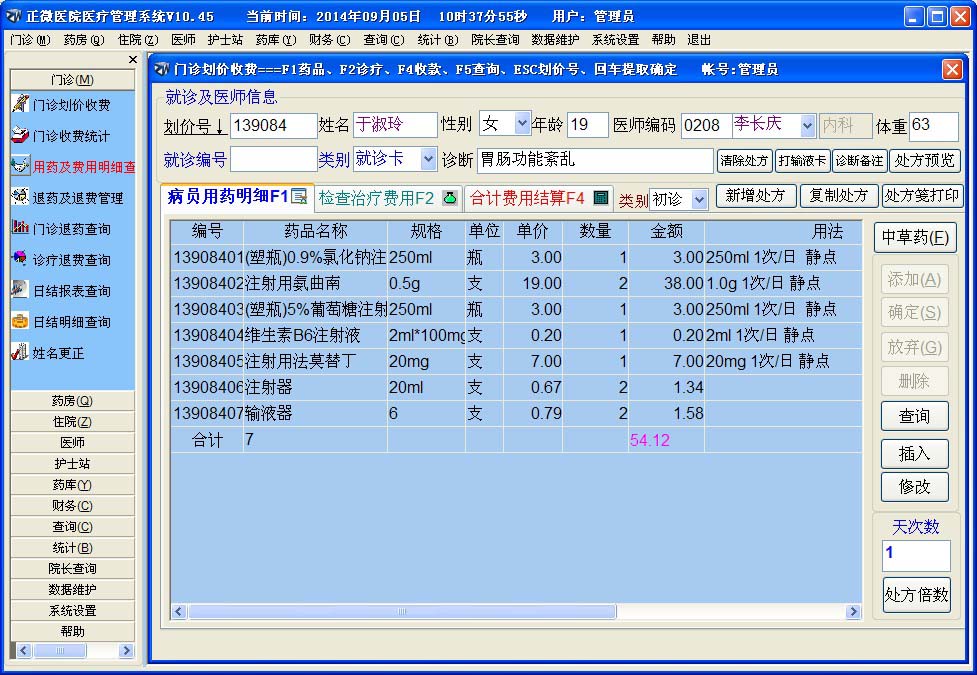Click the sidebar scrollbar left arrow

click(x=24, y=651)
